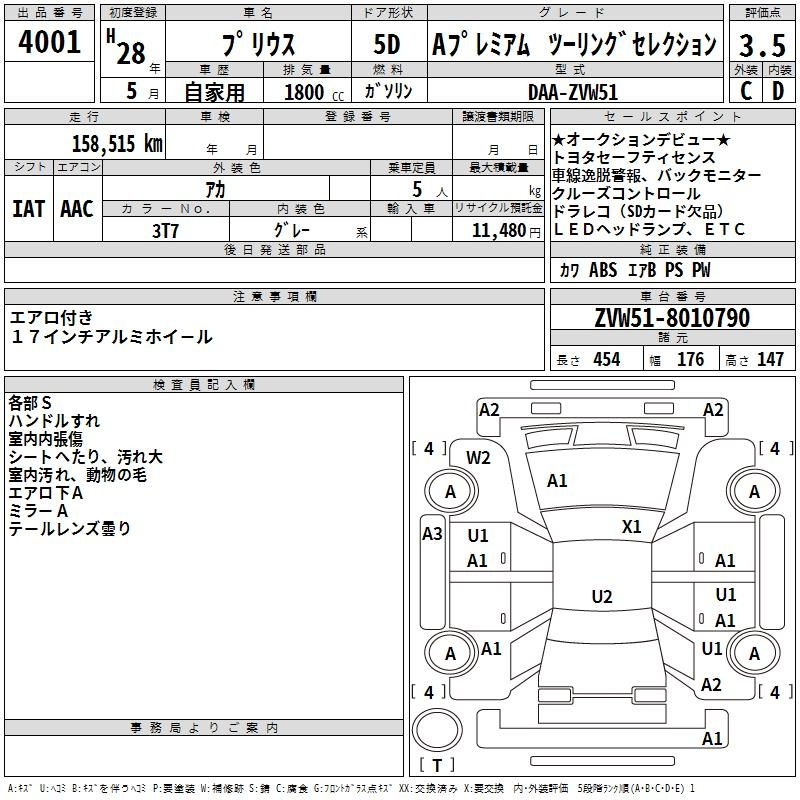Select the door type 5D
Viewport: 800px width, 800px height.
[387, 44]
